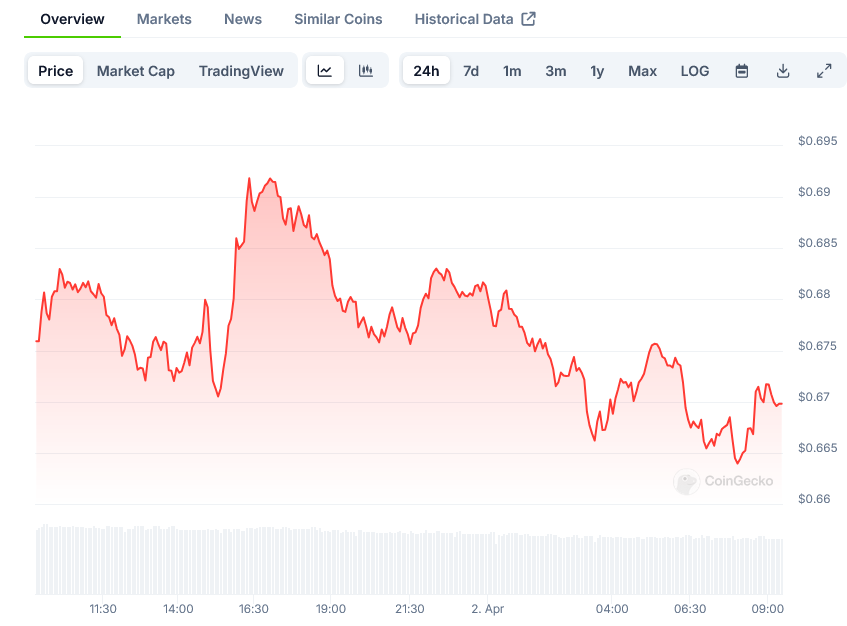Viewport: 847px width, 626px height.
Task: Open the external link icon beside Historical Data
Action: 528,19
